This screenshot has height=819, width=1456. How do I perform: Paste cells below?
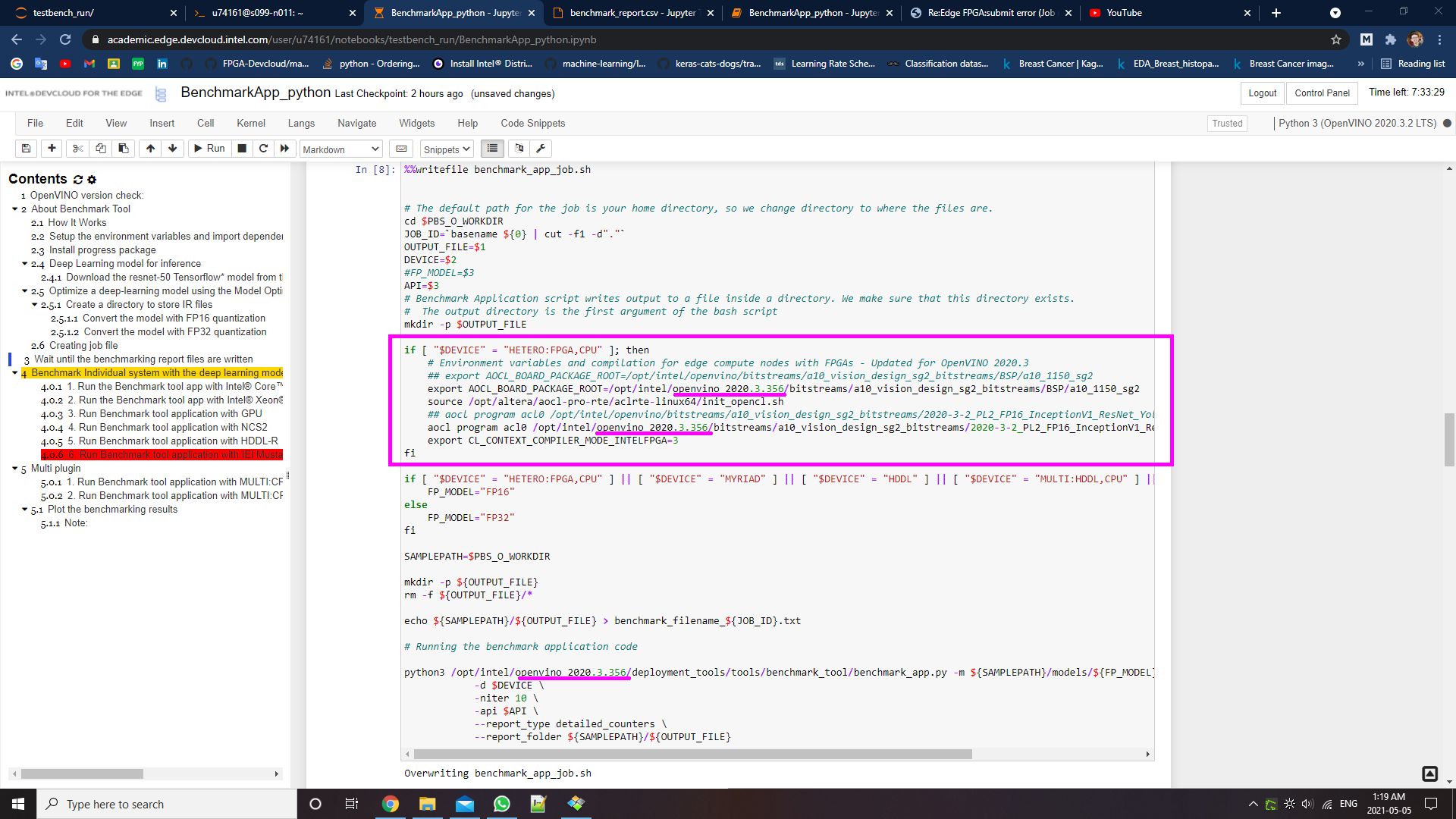click(123, 149)
